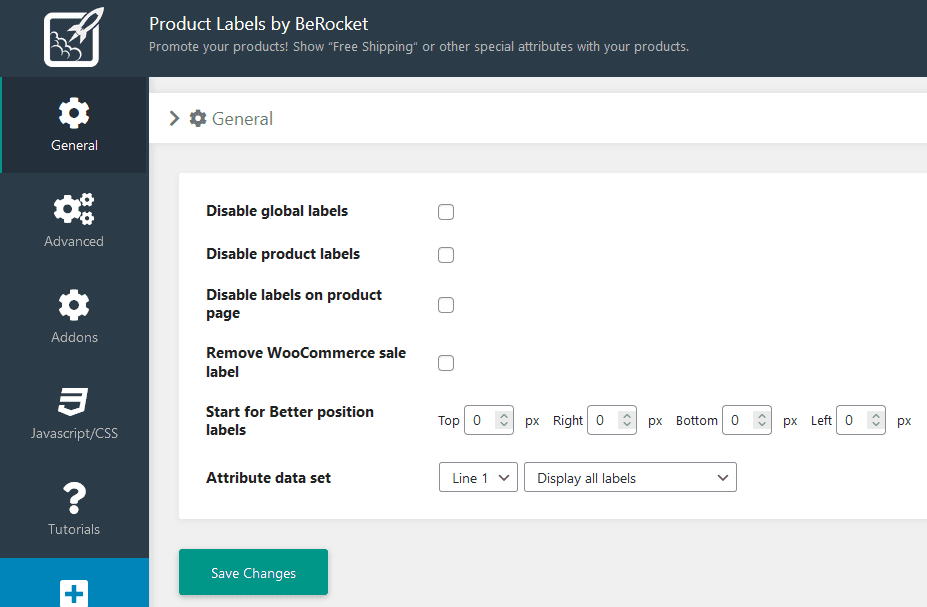Switch to the Advanced tab label
The image size is (927, 607).
coord(74,241)
